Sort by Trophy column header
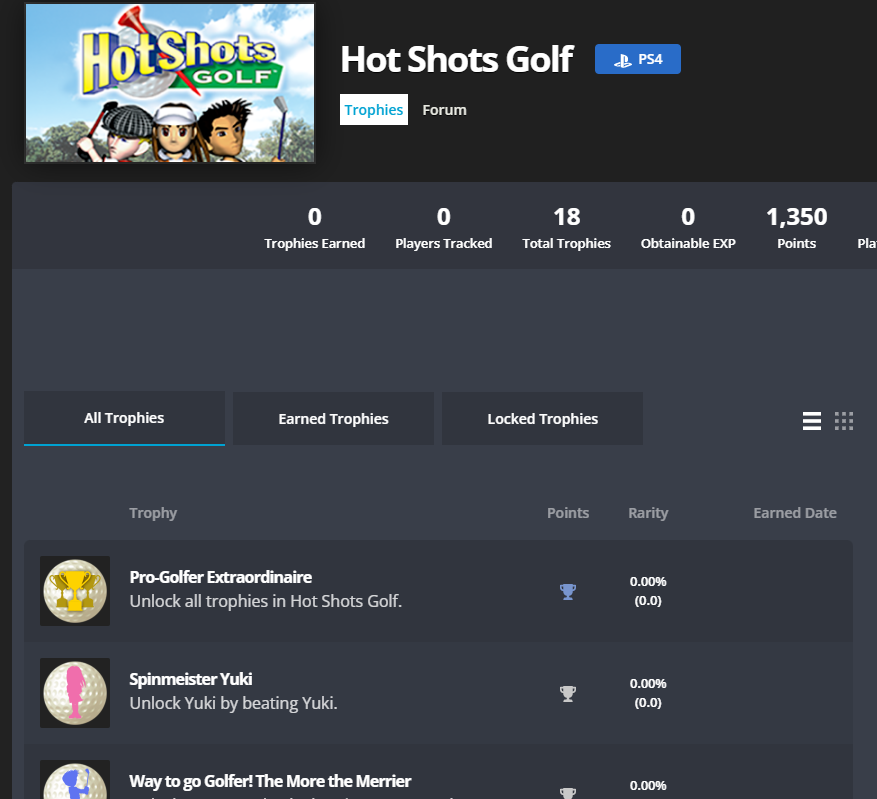 pos(153,513)
